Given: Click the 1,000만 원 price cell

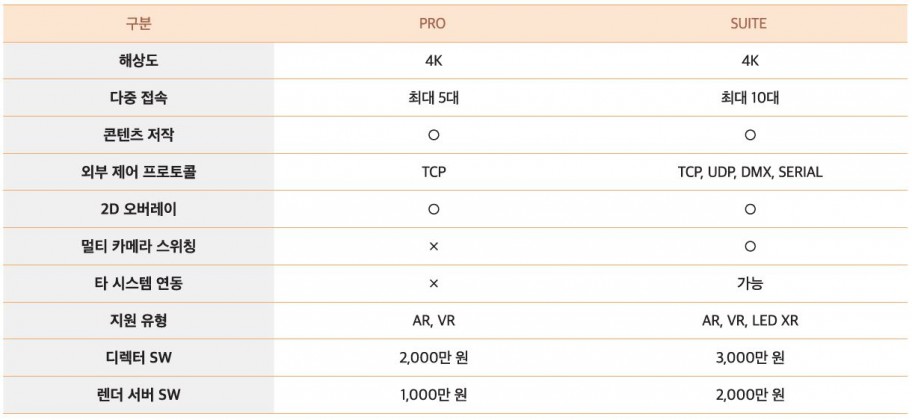Looking at the screenshot, I should tap(433, 394).
